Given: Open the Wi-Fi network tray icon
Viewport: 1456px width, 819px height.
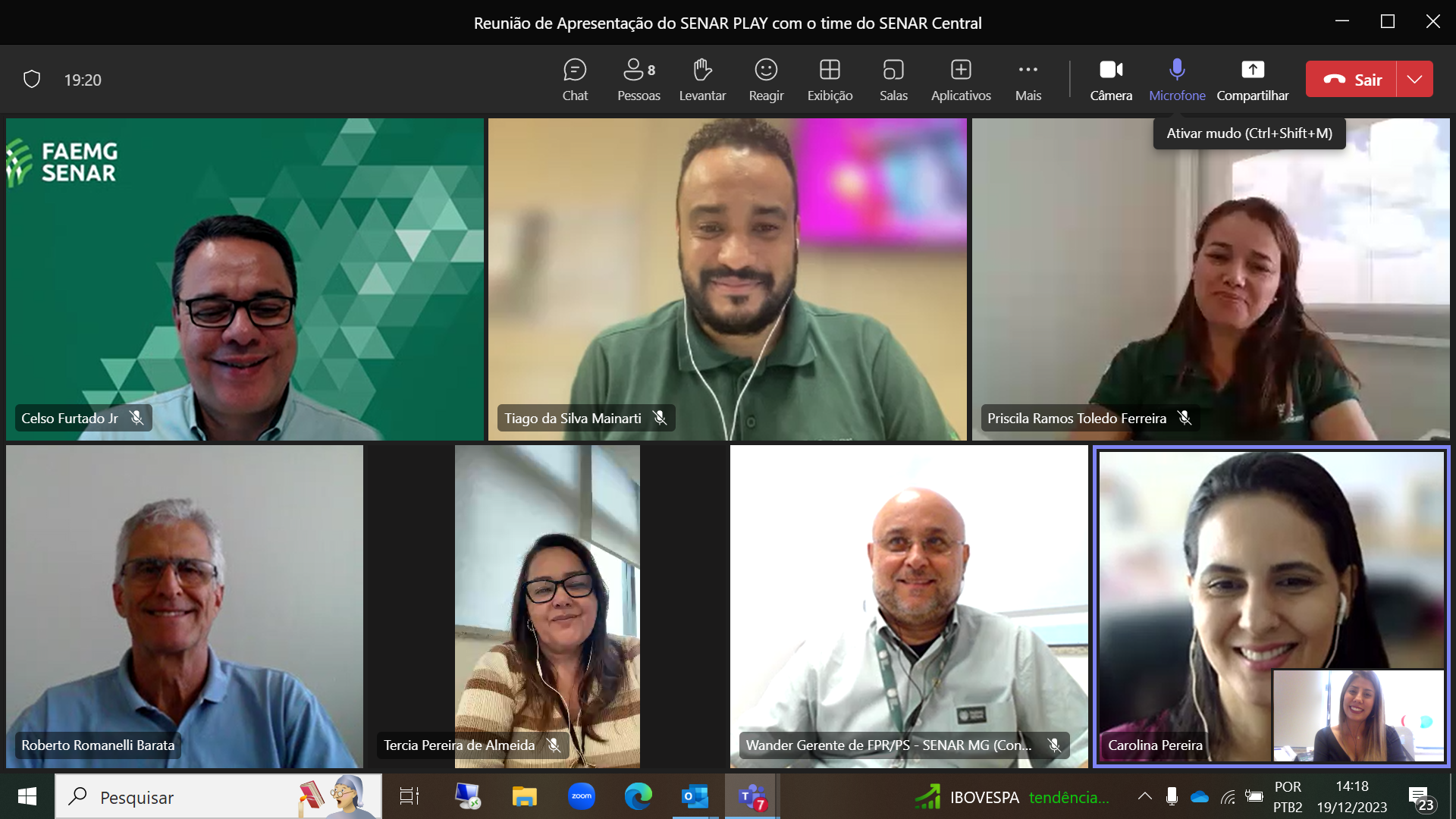Looking at the screenshot, I should point(1228,796).
